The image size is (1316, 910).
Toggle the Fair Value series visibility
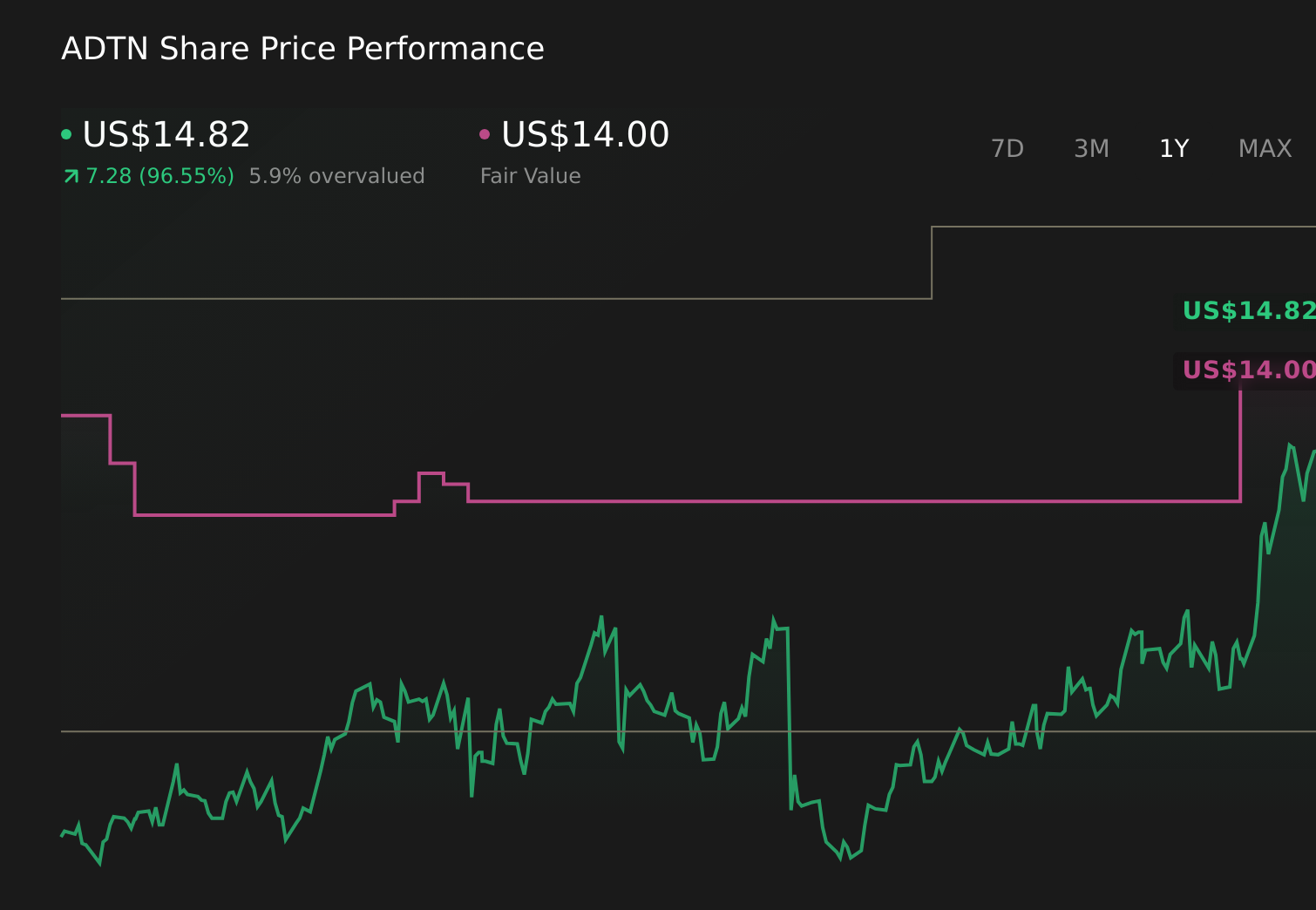pyautogui.click(x=585, y=134)
